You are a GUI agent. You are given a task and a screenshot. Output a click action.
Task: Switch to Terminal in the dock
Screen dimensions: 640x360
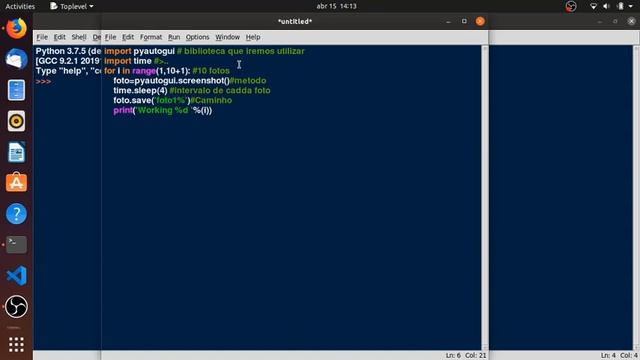pyautogui.click(x=16, y=244)
